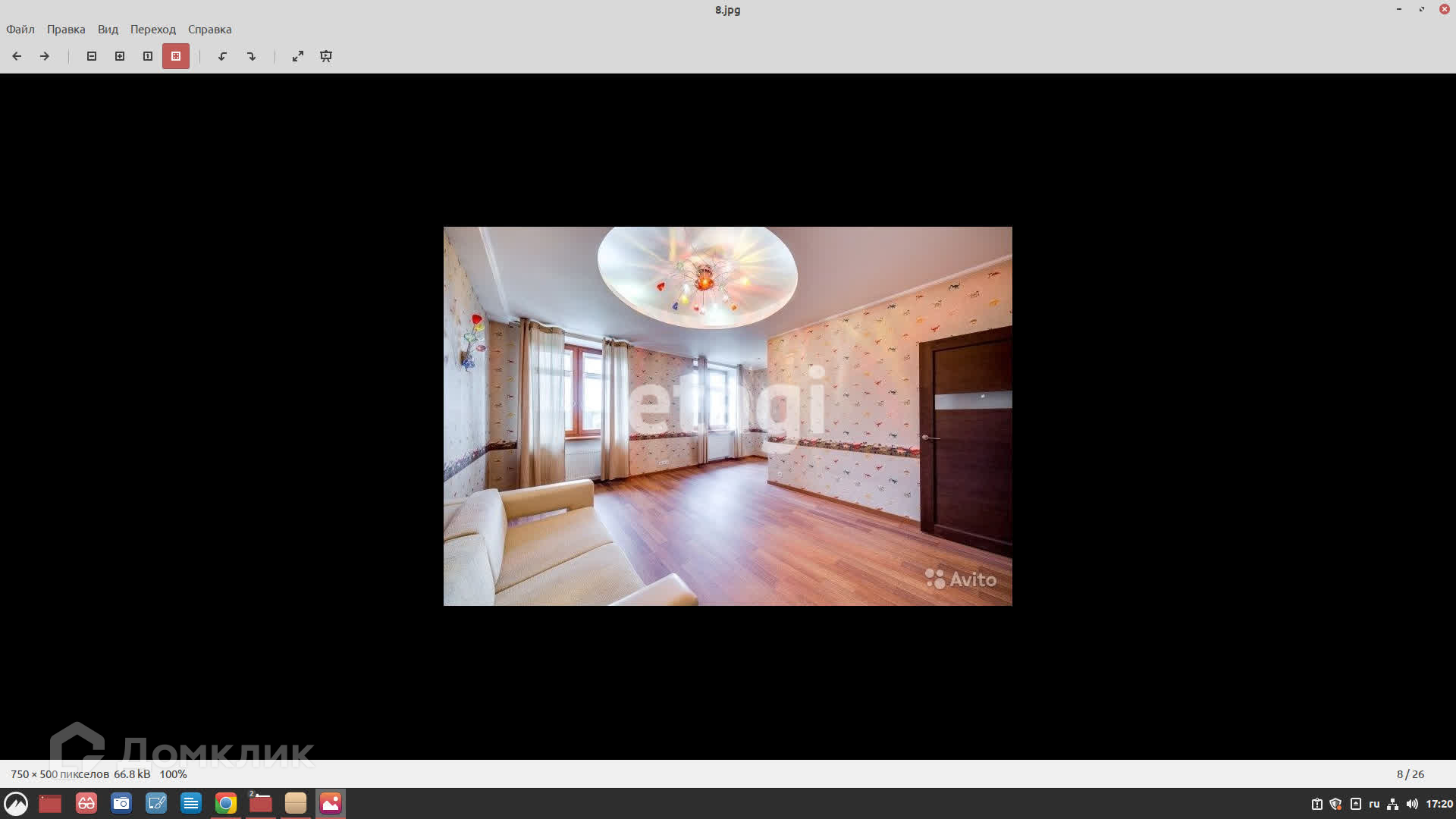
Task: Open the Файл menu
Action: click(x=20, y=30)
